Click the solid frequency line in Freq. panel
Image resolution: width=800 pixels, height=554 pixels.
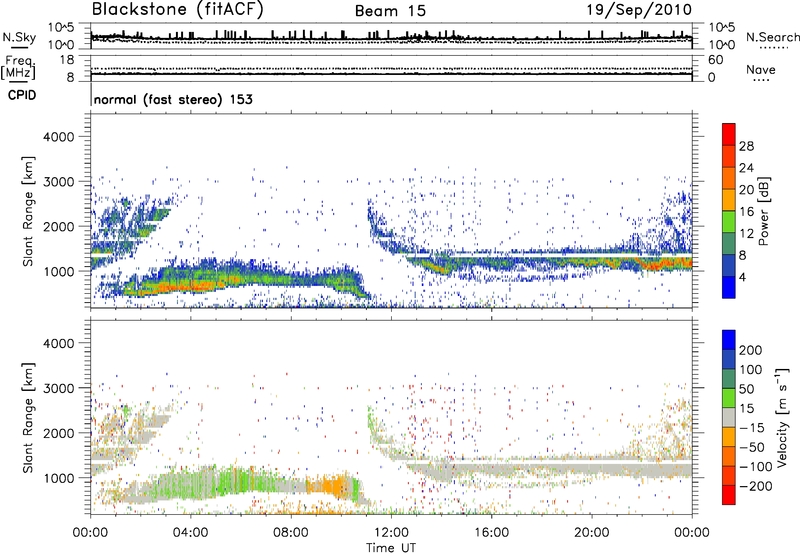click(x=391, y=74)
